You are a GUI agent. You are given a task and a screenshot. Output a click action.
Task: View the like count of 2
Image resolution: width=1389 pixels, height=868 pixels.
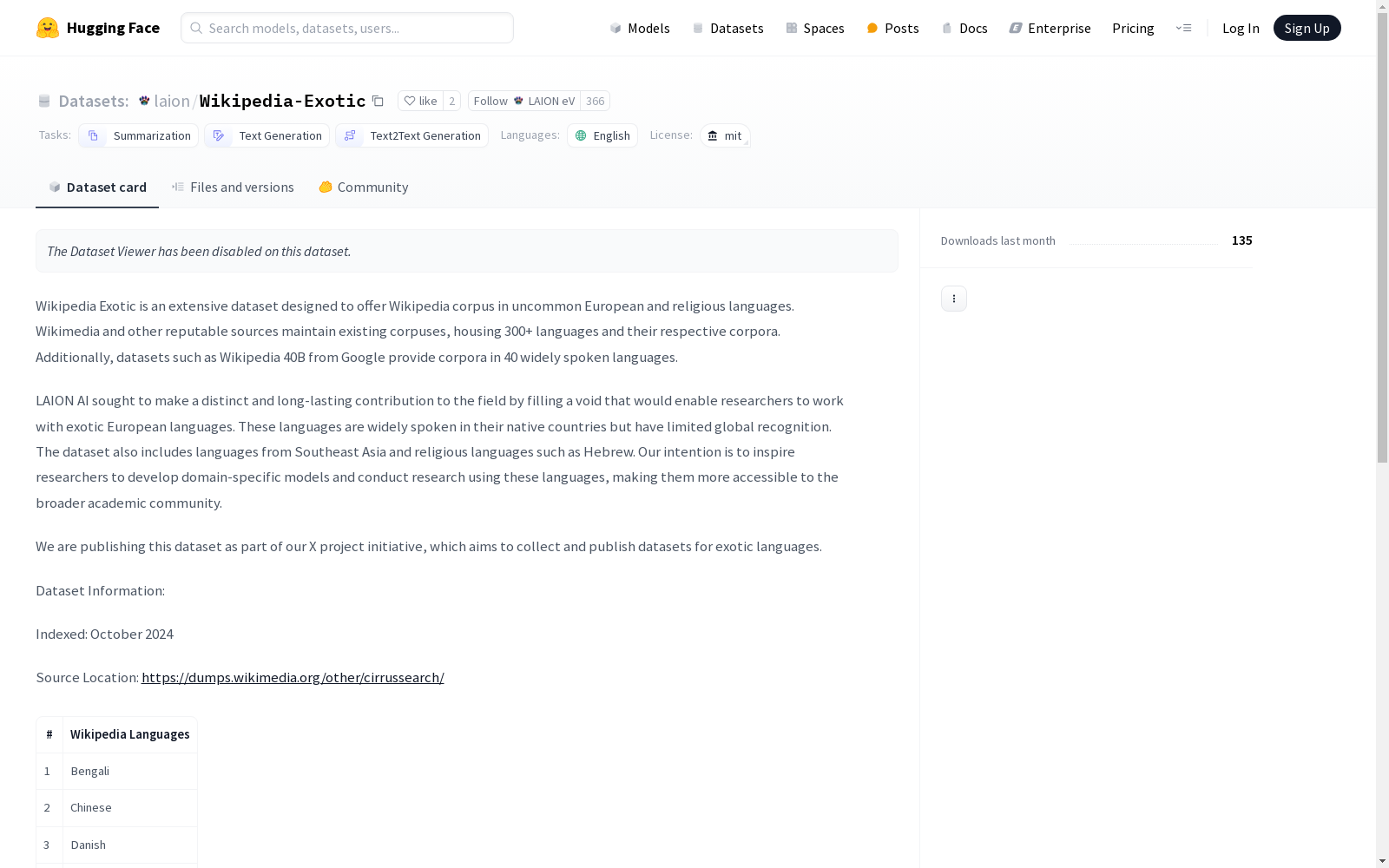(451, 101)
